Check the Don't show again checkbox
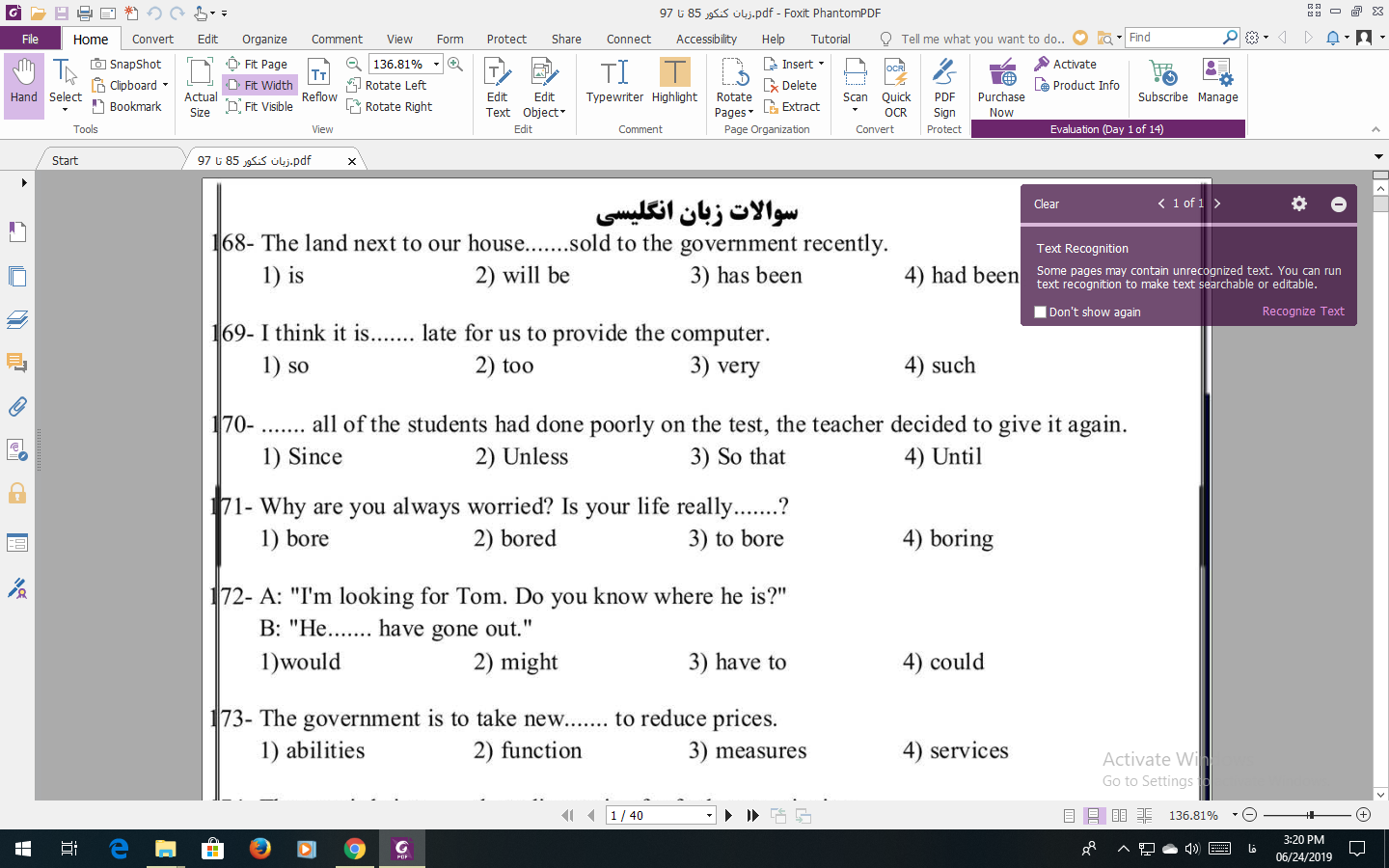The image size is (1389, 868). (1040, 312)
